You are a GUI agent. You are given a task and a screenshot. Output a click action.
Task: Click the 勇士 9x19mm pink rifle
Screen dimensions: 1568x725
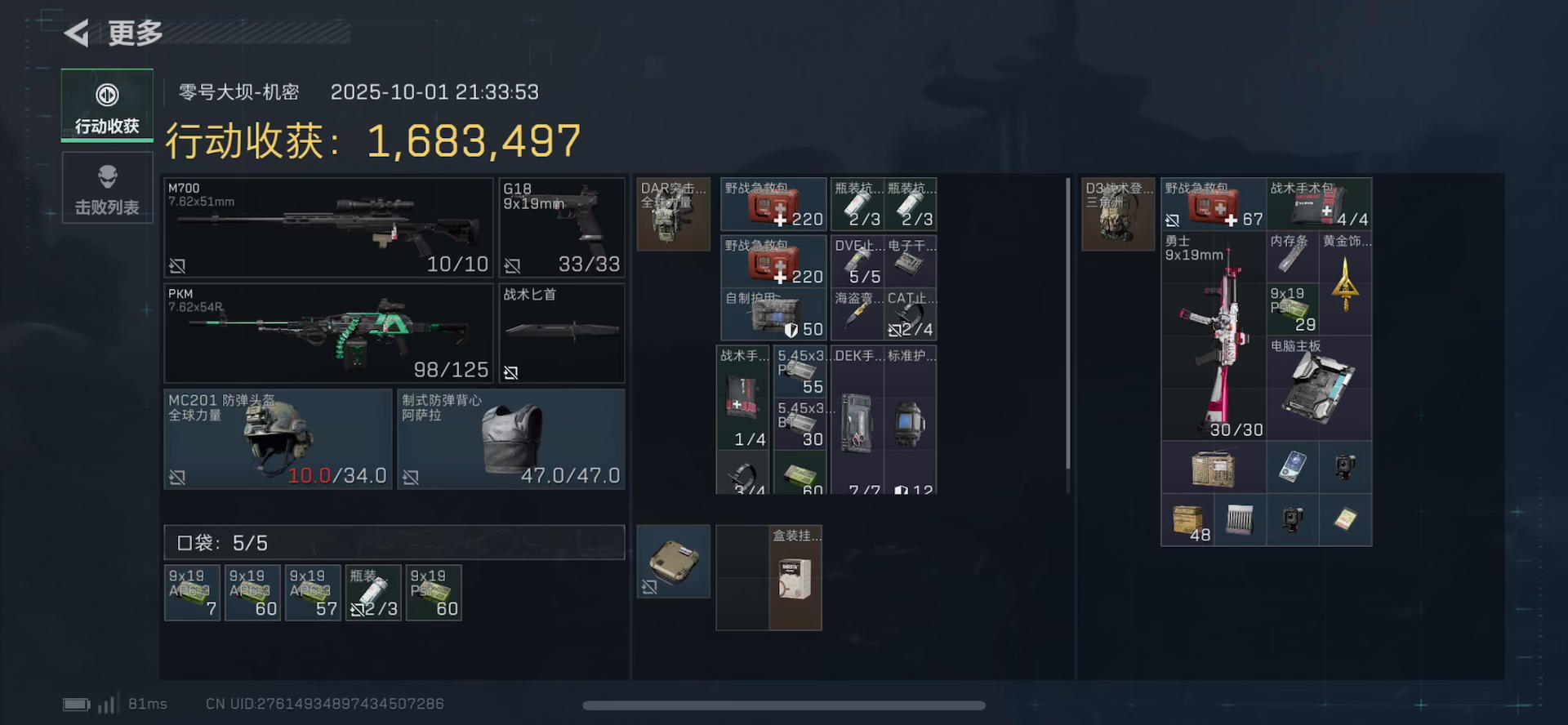(1214, 336)
